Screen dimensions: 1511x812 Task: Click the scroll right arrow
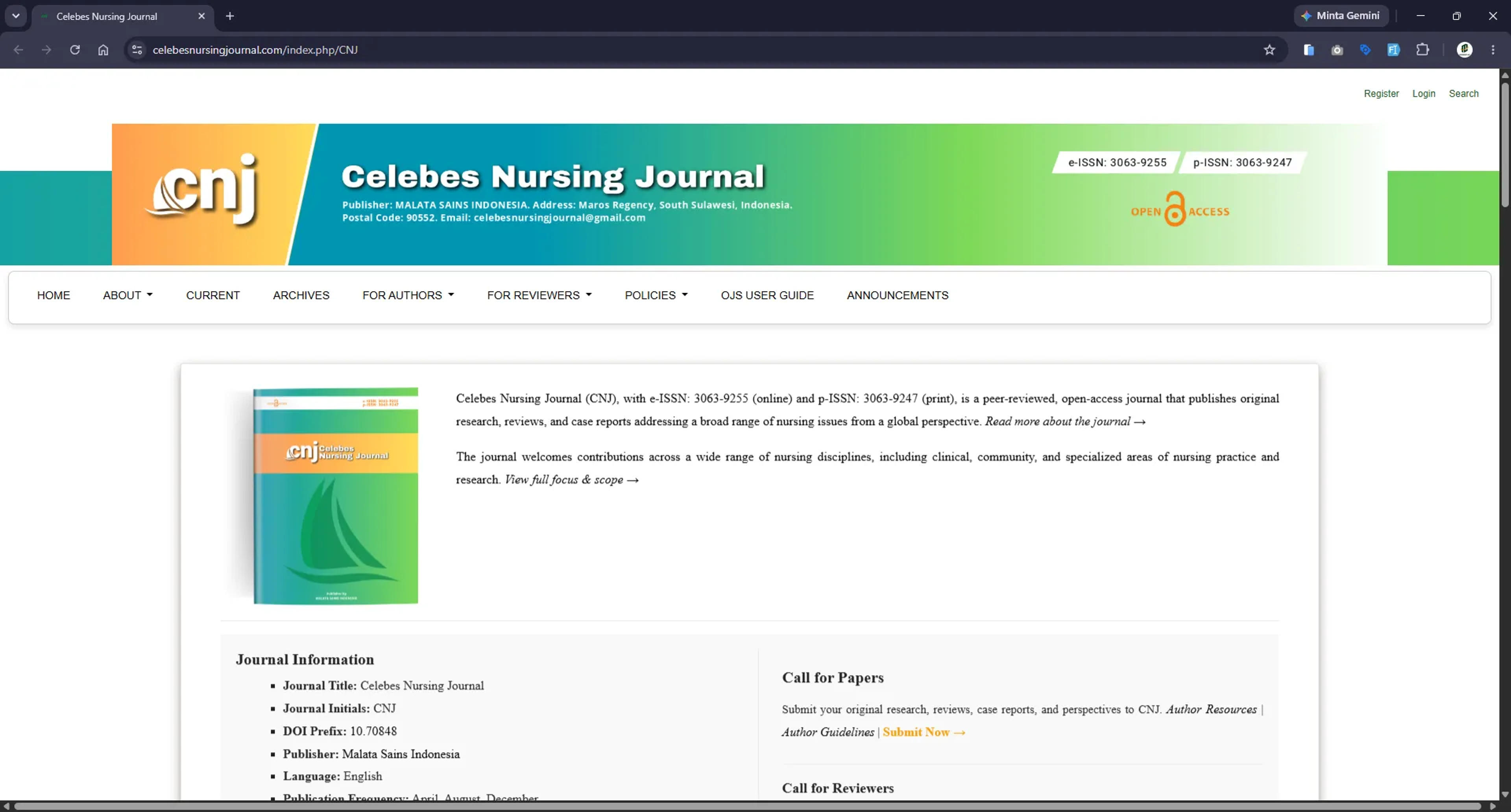click(x=1493, y=807)
